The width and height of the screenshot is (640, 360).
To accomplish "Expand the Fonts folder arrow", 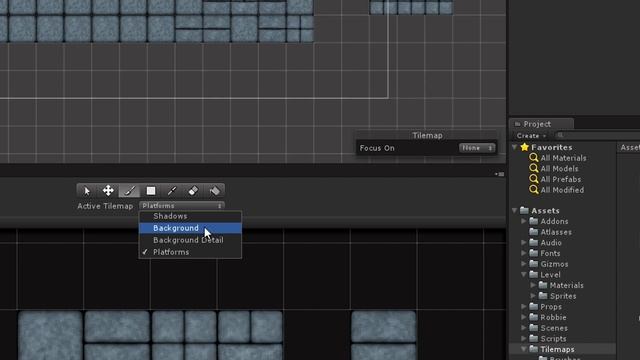I will click(x=524, y=253).
